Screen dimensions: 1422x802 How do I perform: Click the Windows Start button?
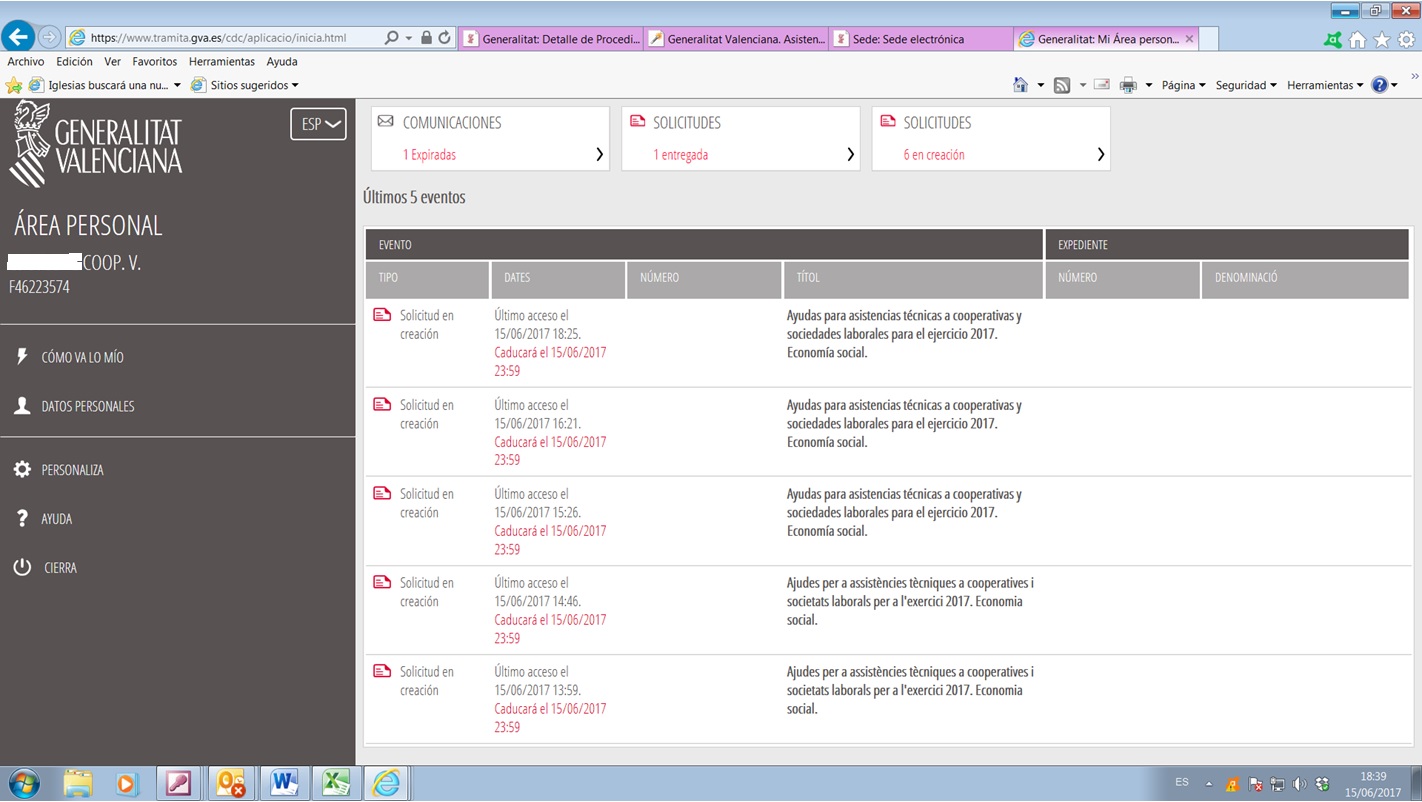point(24,784)
